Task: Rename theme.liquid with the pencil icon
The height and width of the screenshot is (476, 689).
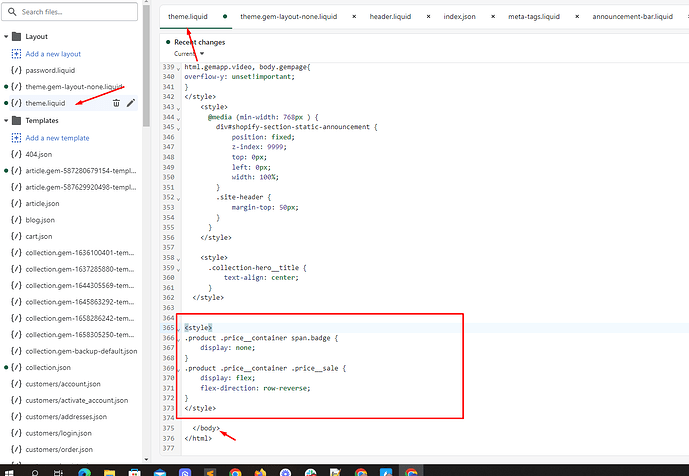Action: (x=131, y=103)
